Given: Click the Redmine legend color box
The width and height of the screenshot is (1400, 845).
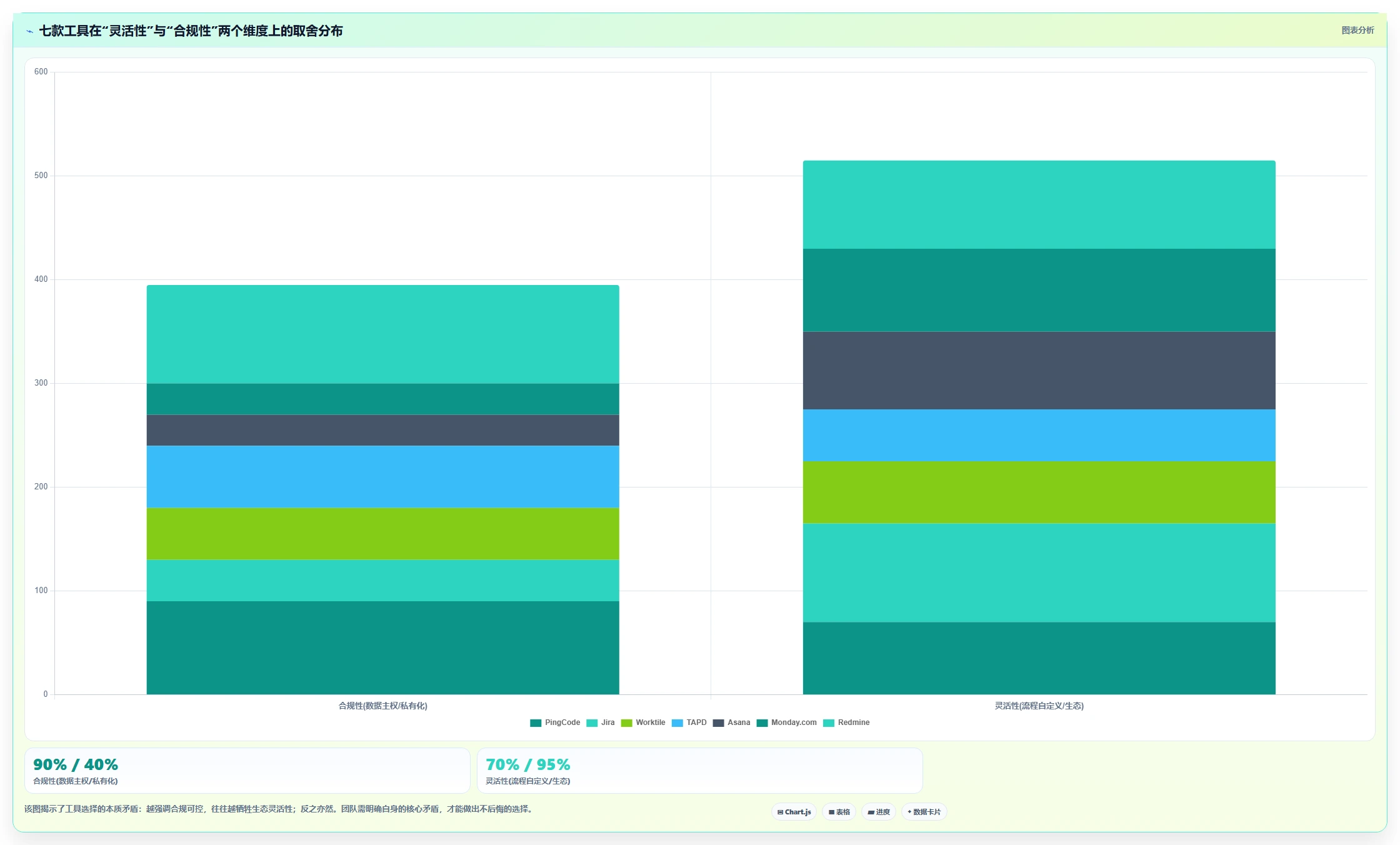Looking at the screenshot, I should (x=829, y=723).
